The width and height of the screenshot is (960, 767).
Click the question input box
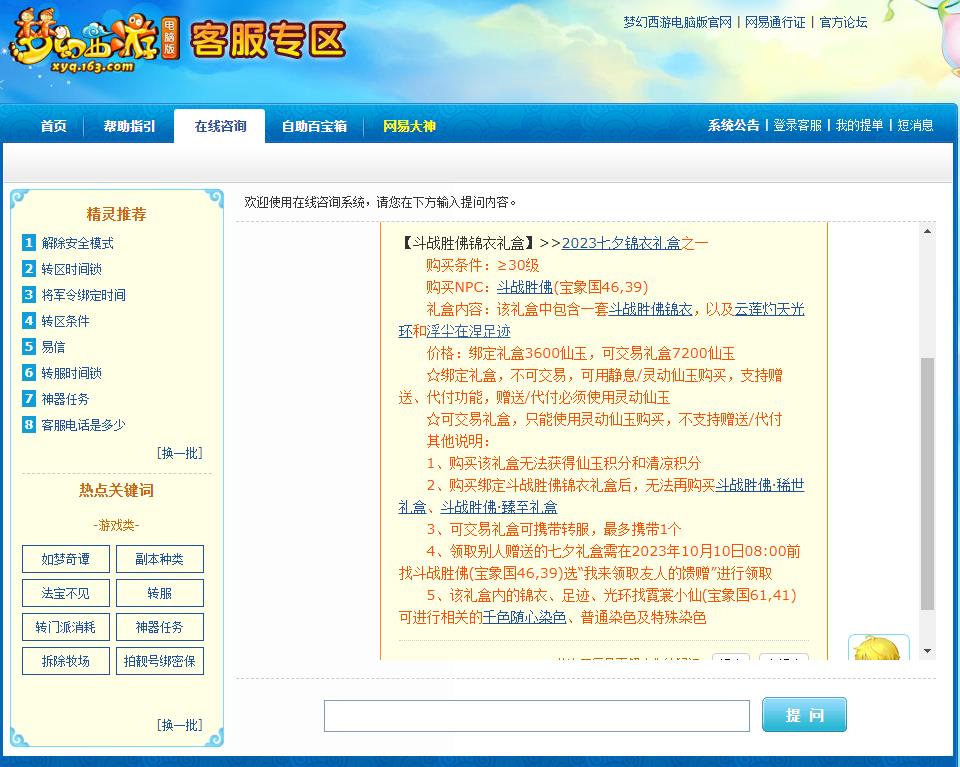pyautogui.click(x=537, y=715)
